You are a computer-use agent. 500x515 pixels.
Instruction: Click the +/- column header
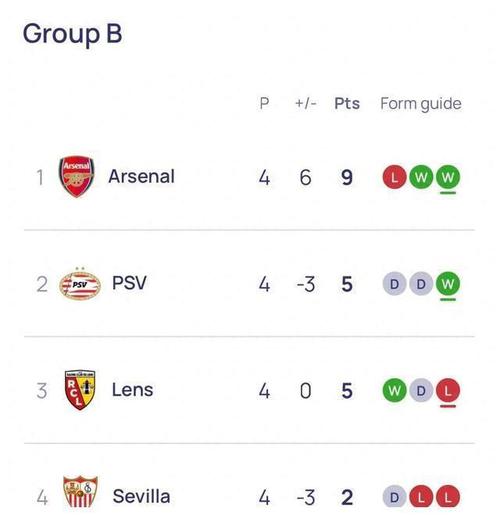coord(306,103)
